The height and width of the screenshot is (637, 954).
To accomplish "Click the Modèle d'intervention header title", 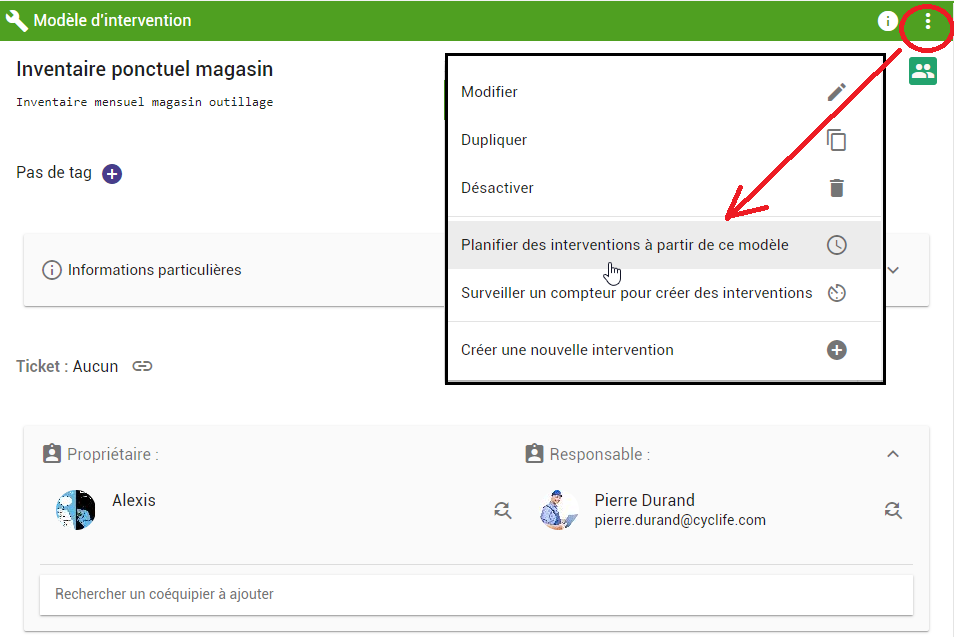I will pos(112,20).
